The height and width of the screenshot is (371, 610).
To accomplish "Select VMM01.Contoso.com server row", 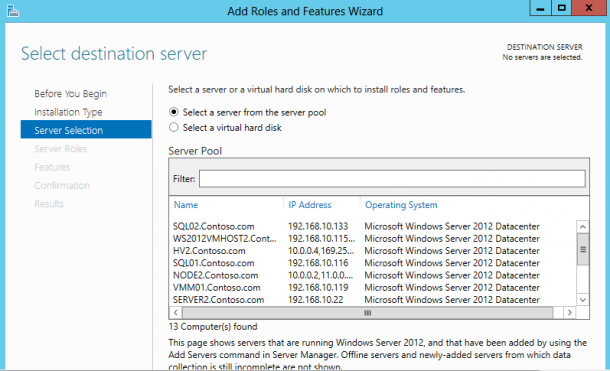I will [x=373, y=287].
